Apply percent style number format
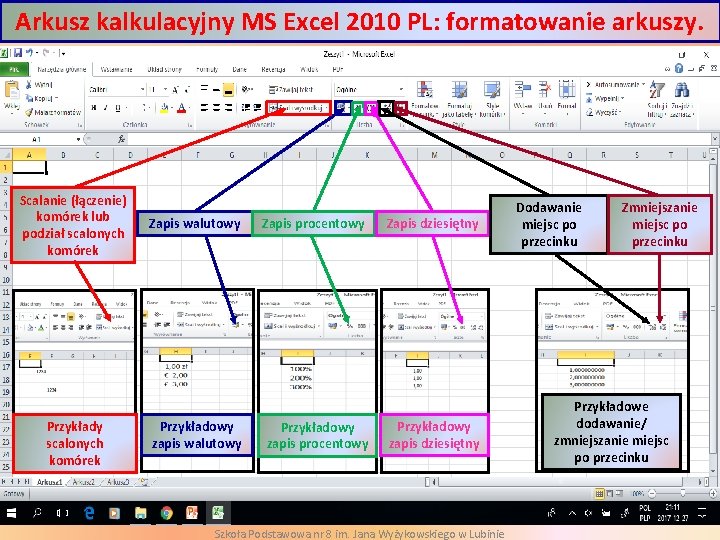The width and height of the screenshot is (720, 540). coord(359,108)
